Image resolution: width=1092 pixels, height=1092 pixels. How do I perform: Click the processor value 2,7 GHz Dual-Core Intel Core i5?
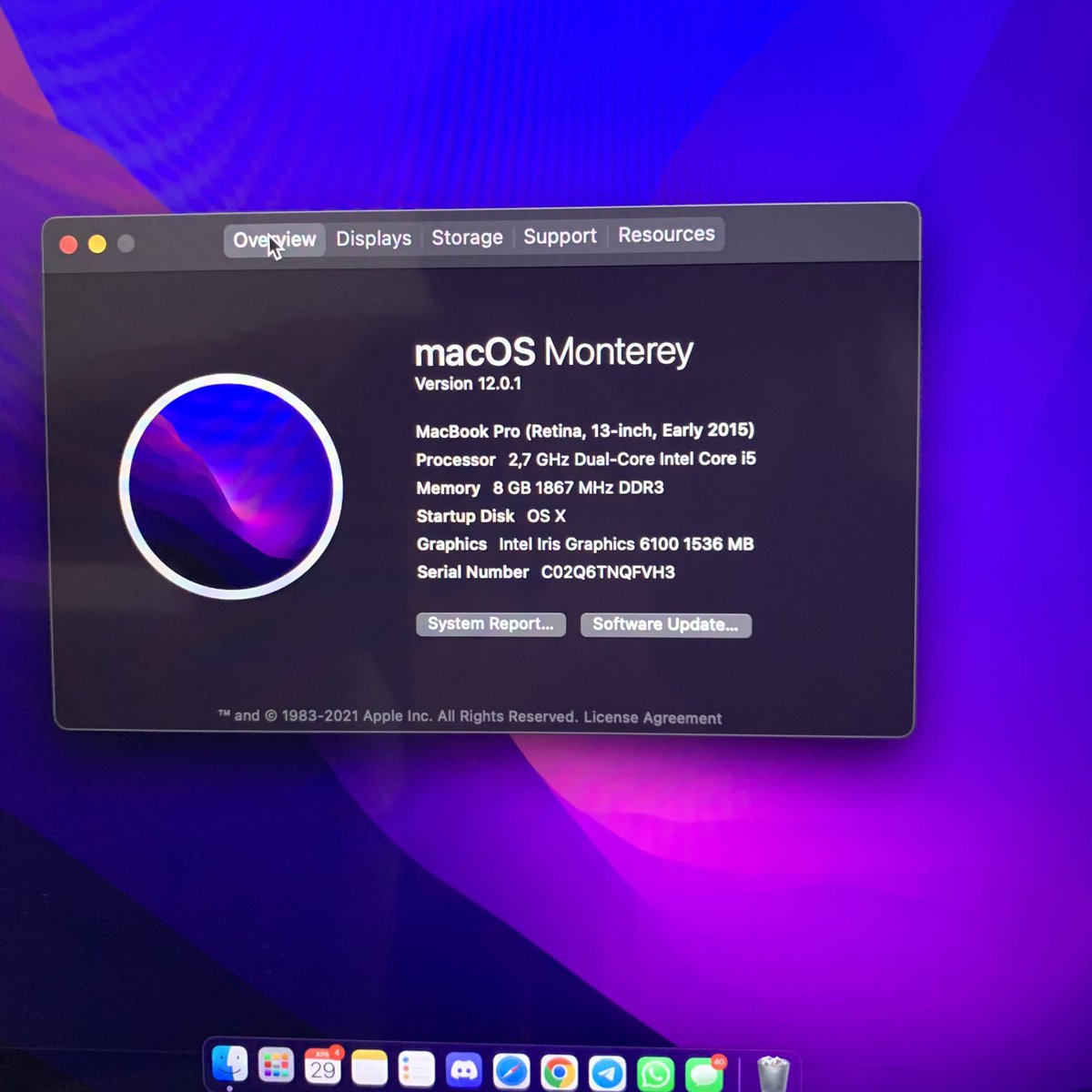632,460
